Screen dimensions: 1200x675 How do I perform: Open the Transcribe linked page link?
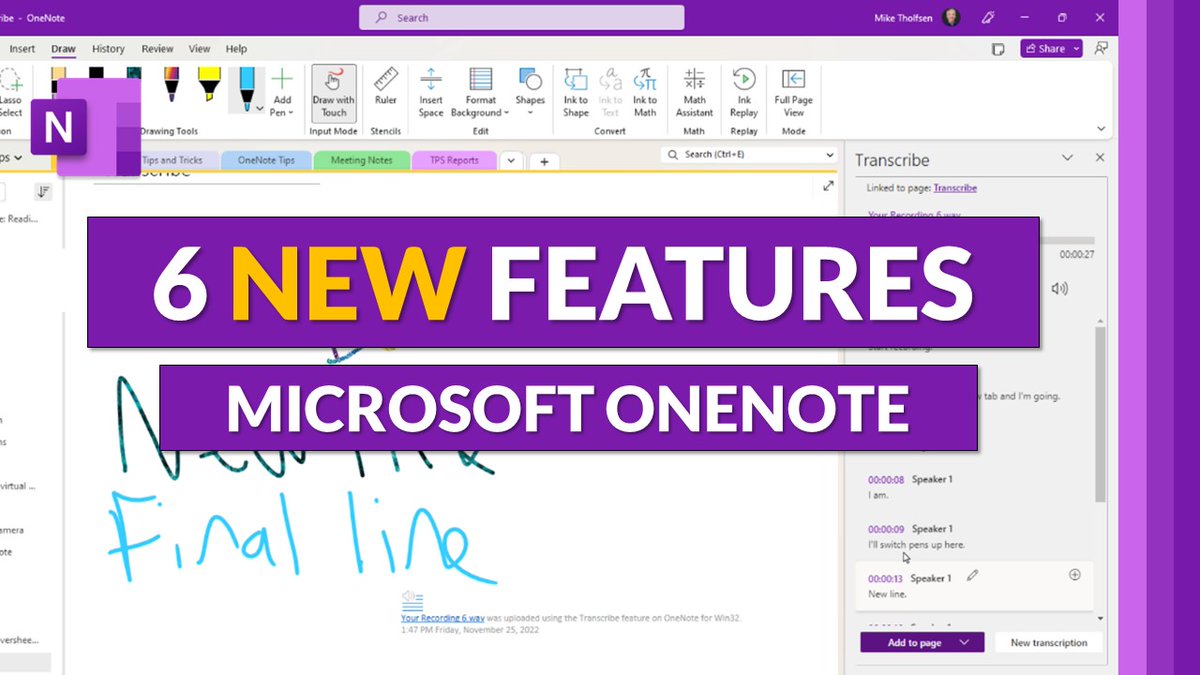point(955,188)
